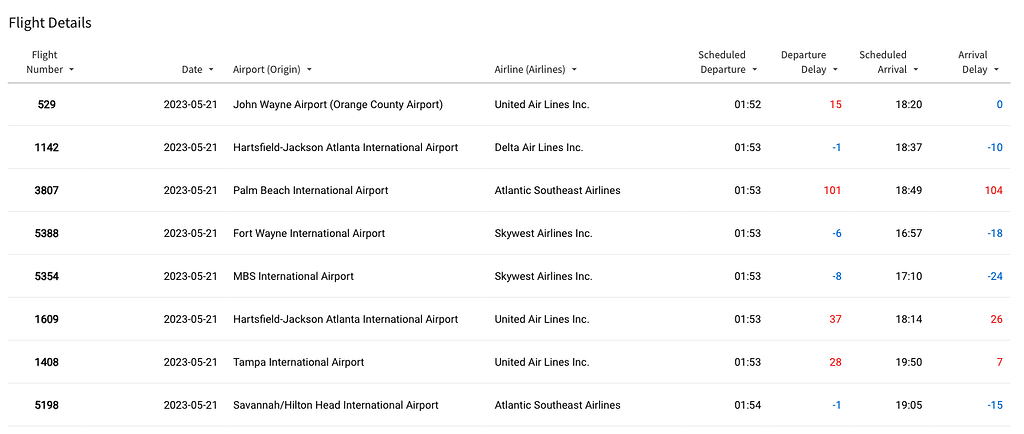1024x434 pixels.
Task: Click the Scheduled Arrival column dropdown arrow
Action: pyautogui.click(x=916, y=70)
